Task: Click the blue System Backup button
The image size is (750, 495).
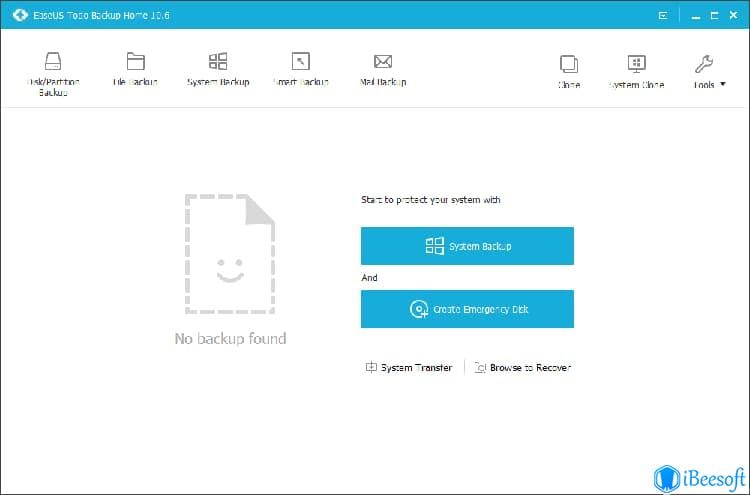Action: point(467,246)
